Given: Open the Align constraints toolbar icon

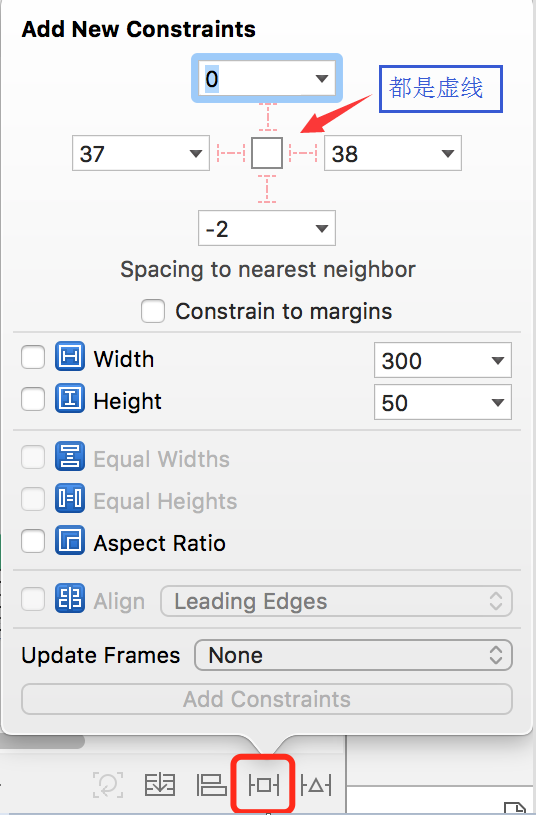Looking at the screenshot, I should [212, 784].
